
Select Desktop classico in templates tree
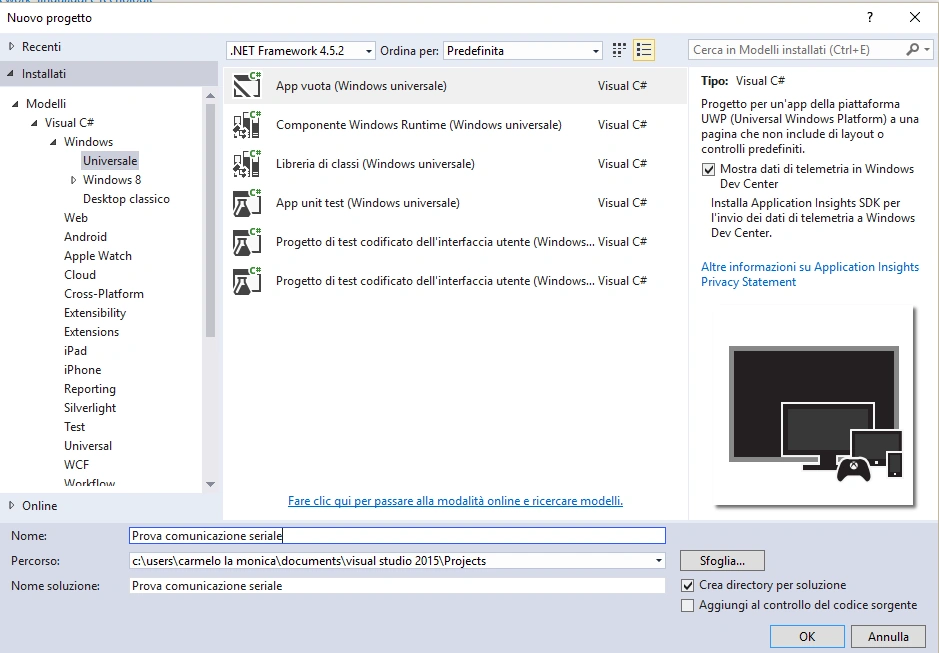126,199
